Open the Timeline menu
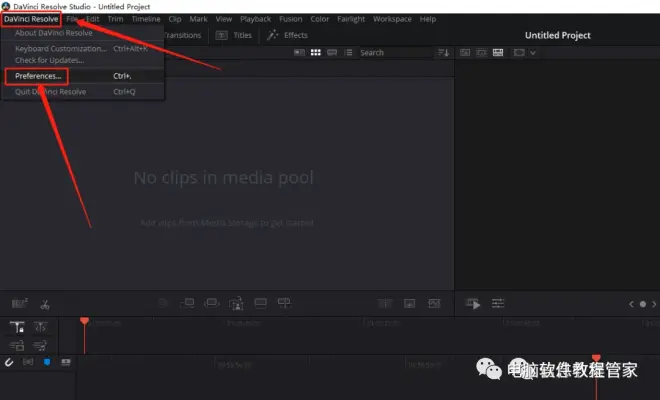 pyautogui.click(x=146, y=19)
